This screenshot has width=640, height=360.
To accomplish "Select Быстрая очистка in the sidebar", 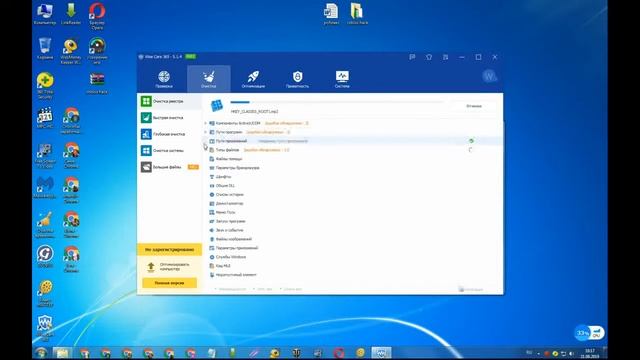I will [169, 118].
